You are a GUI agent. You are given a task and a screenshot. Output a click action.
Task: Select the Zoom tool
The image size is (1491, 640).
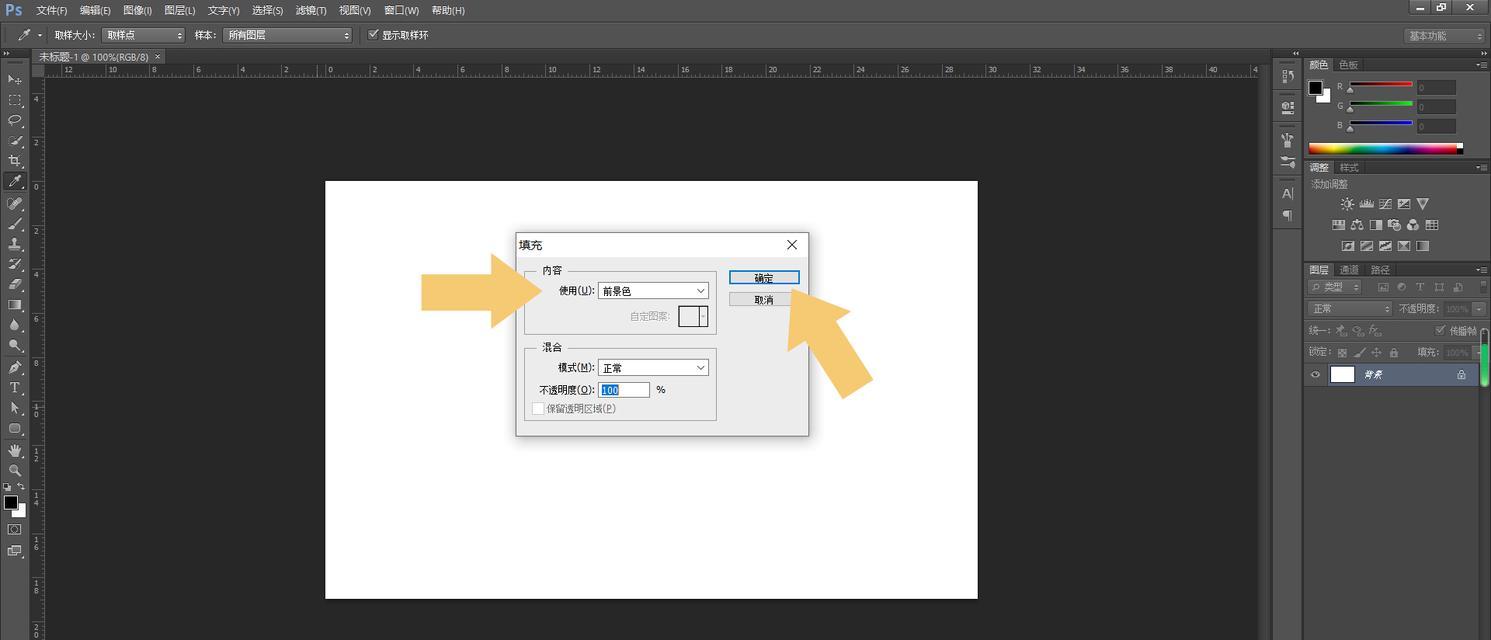tap(15, 471)
